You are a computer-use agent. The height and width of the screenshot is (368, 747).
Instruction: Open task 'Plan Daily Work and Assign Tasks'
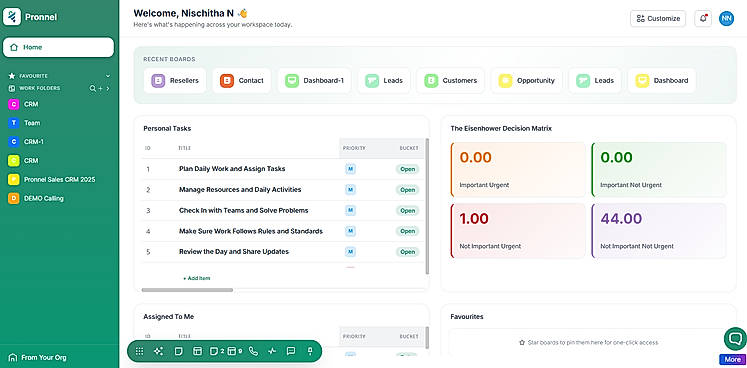click(x=232, y=169)
